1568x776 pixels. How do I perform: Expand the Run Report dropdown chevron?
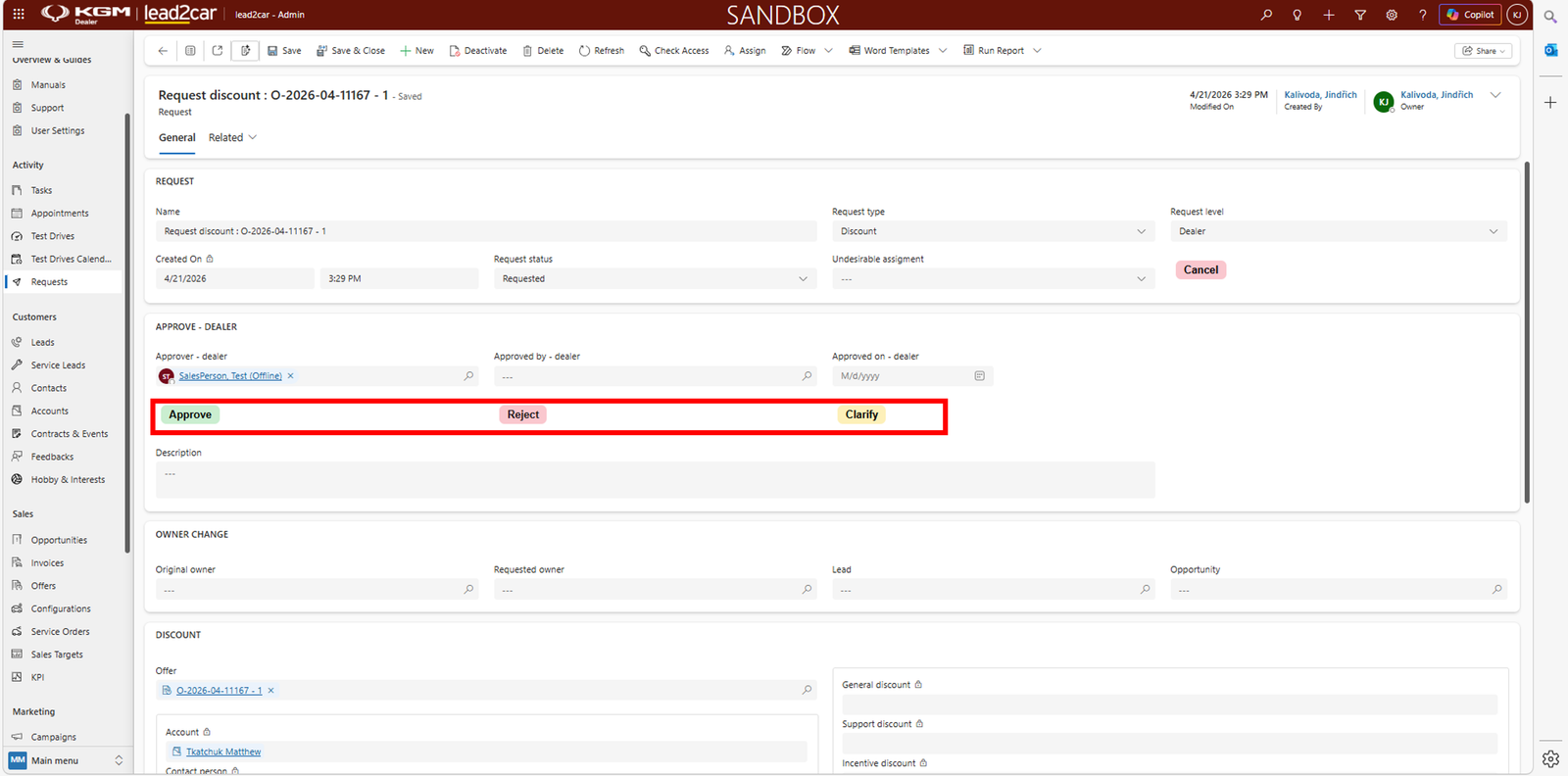coord(1037,51)
